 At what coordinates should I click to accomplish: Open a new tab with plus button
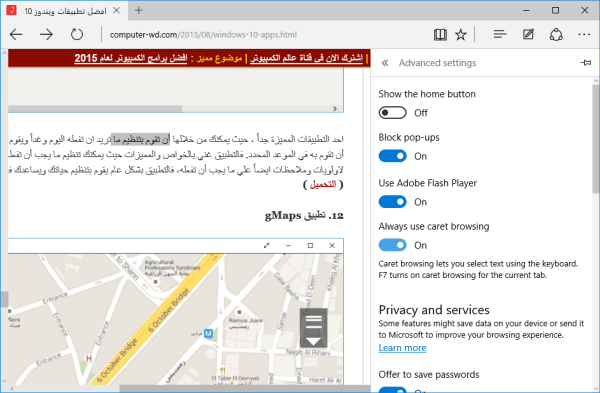[x=139, y=10]
